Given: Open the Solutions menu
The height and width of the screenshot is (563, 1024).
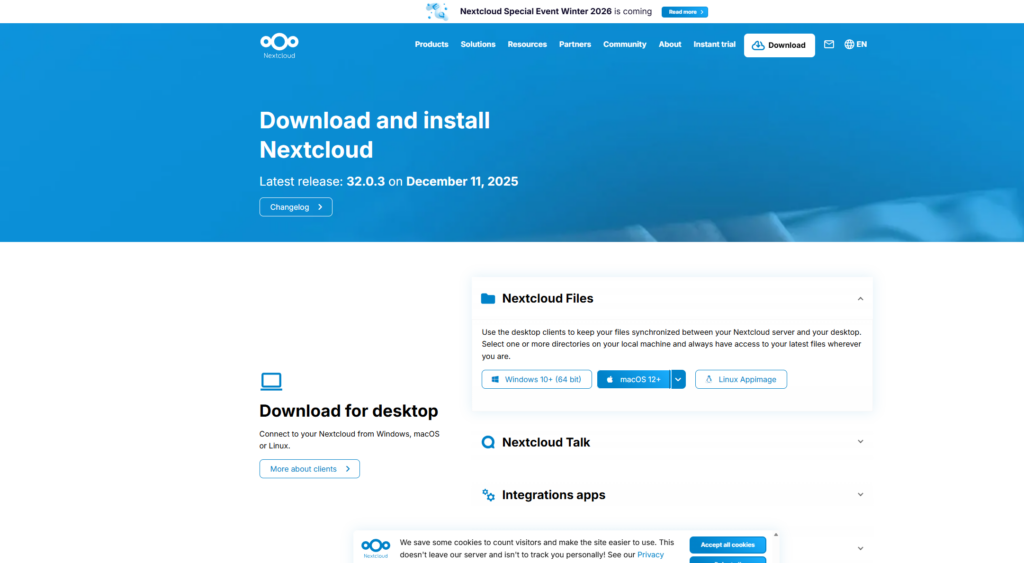Looking at the screenshot, I should 478,45.
